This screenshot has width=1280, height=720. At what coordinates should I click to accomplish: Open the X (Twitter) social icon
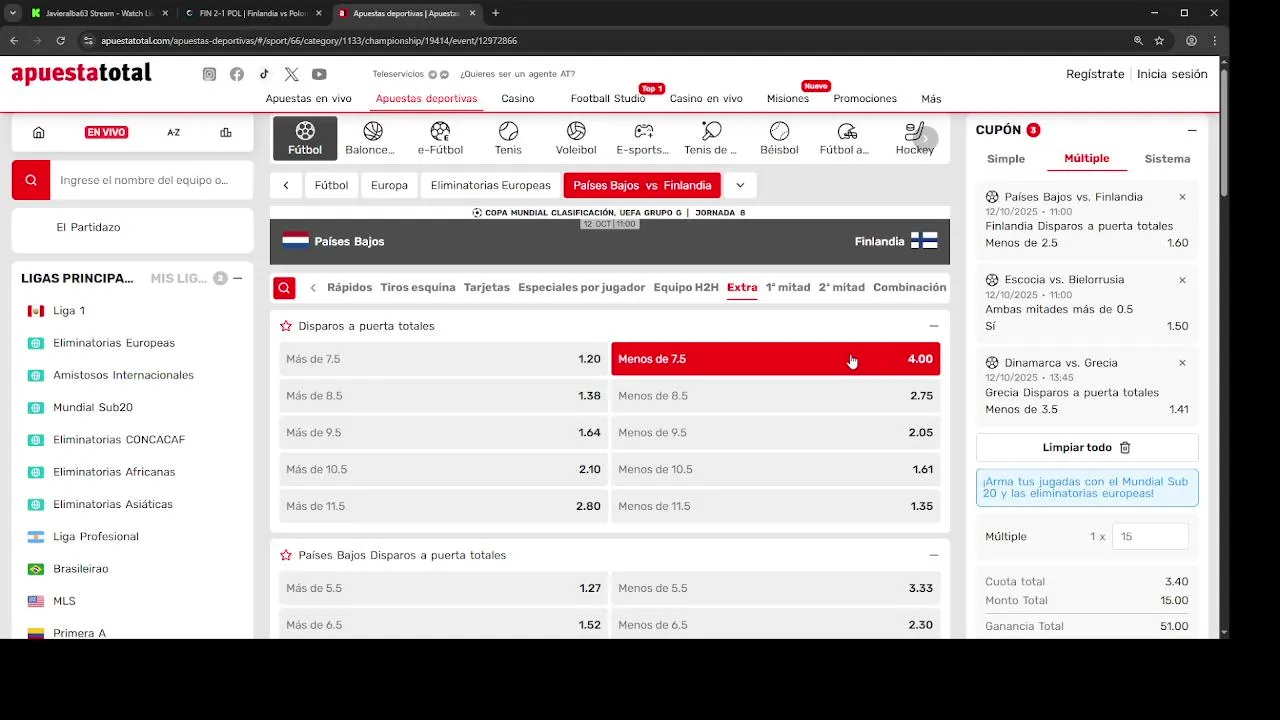[291, 74]
